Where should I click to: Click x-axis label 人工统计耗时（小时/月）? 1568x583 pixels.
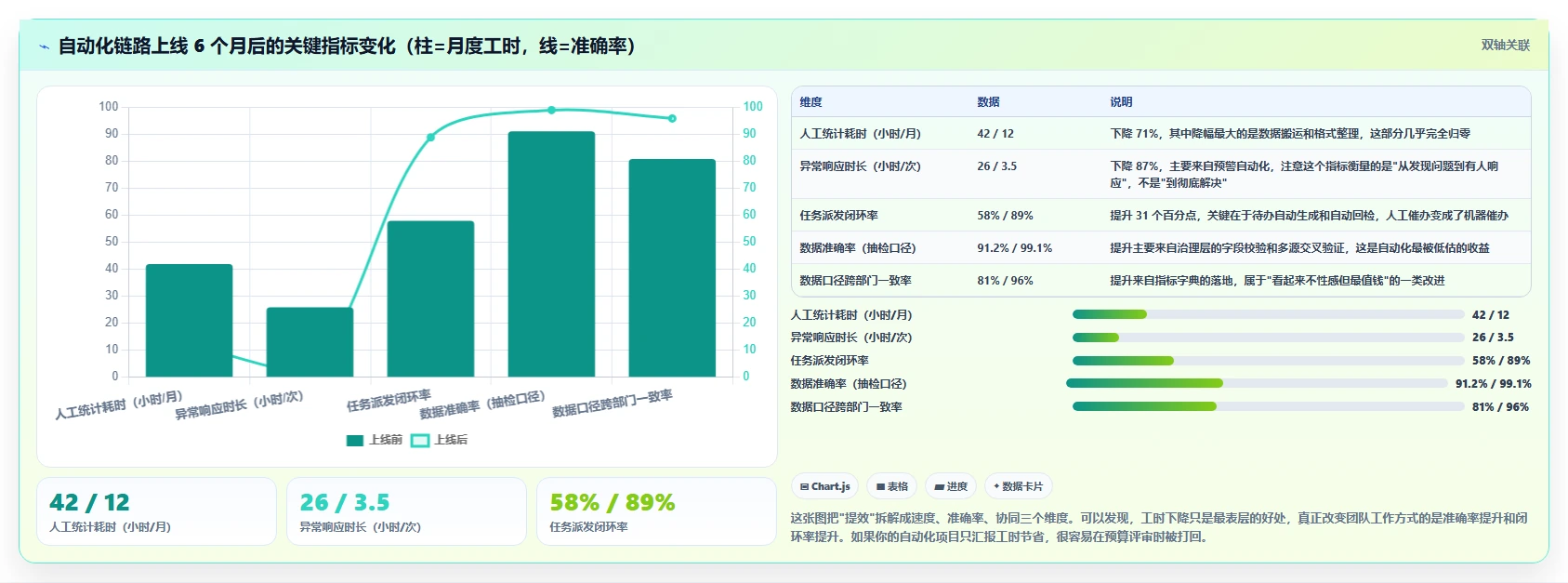pyautogui.click(x=119, y=405)
